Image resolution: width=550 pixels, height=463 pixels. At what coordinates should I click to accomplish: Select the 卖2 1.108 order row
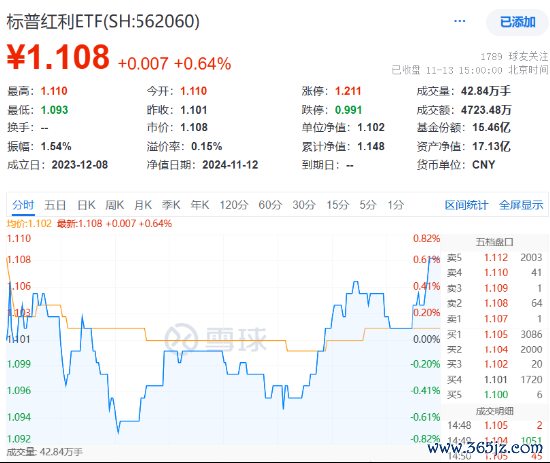point(495,303)
